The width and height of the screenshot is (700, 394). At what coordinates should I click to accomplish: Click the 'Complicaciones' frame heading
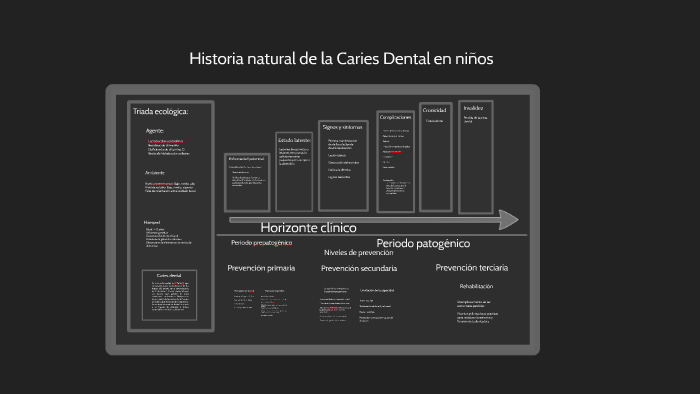click(x=396, y=117)
